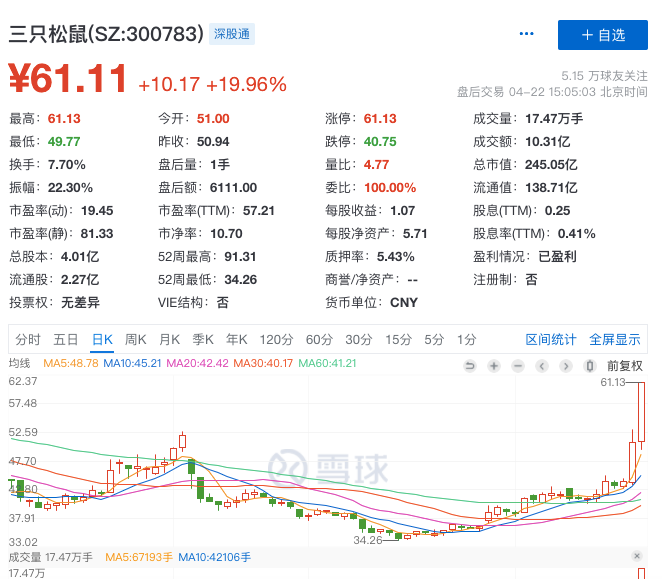The image size is (662, 579).
Task: Switch to 60分 interval tab
Action: pos(319,340)
